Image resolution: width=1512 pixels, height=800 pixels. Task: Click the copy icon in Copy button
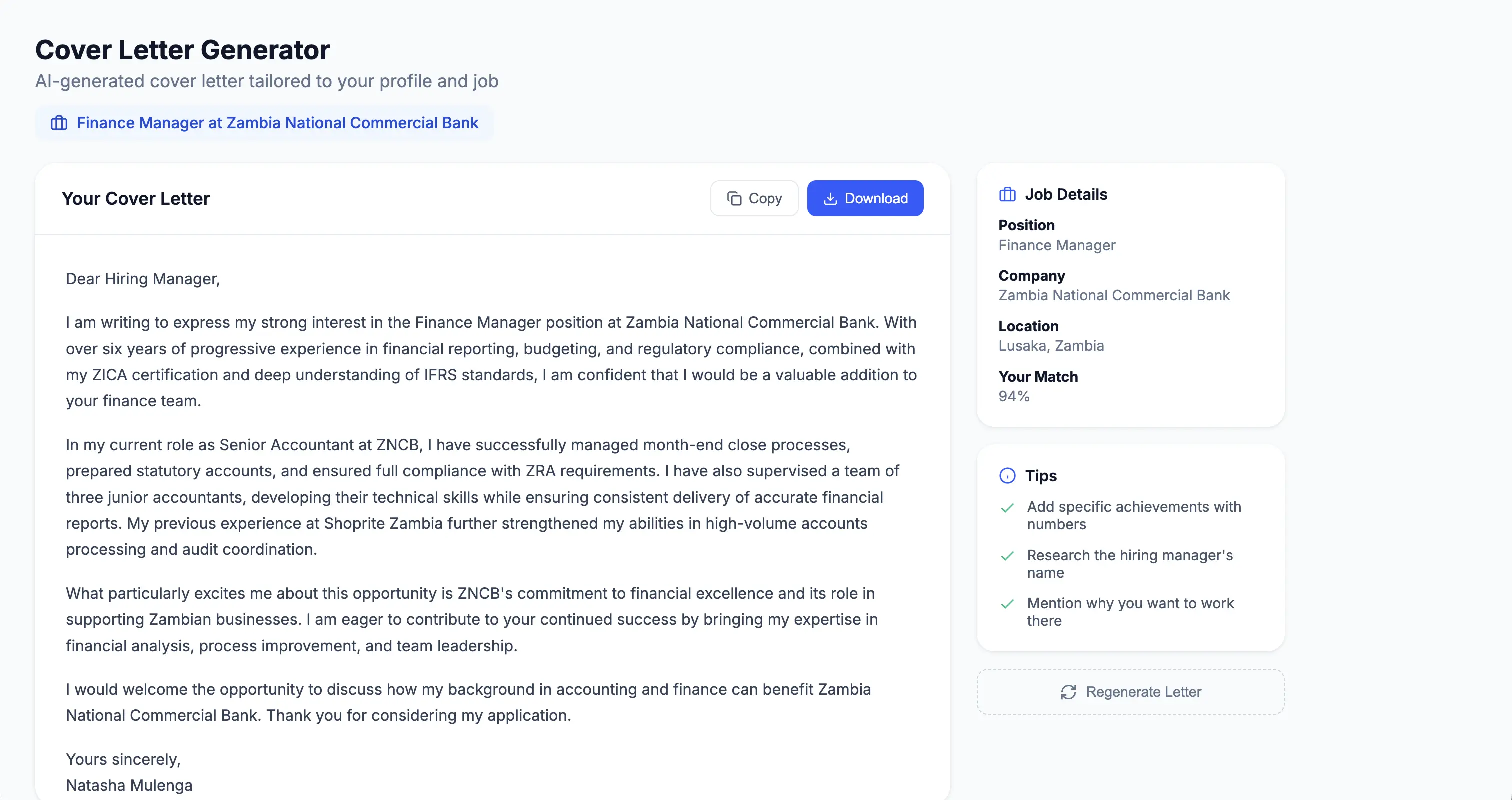click(x=734, y=199)
